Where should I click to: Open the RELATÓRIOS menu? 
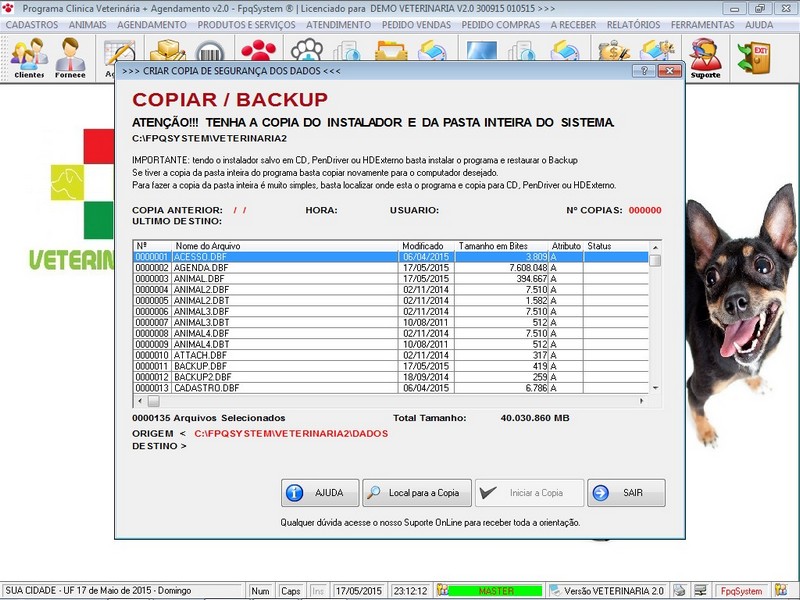pos(633,24)
